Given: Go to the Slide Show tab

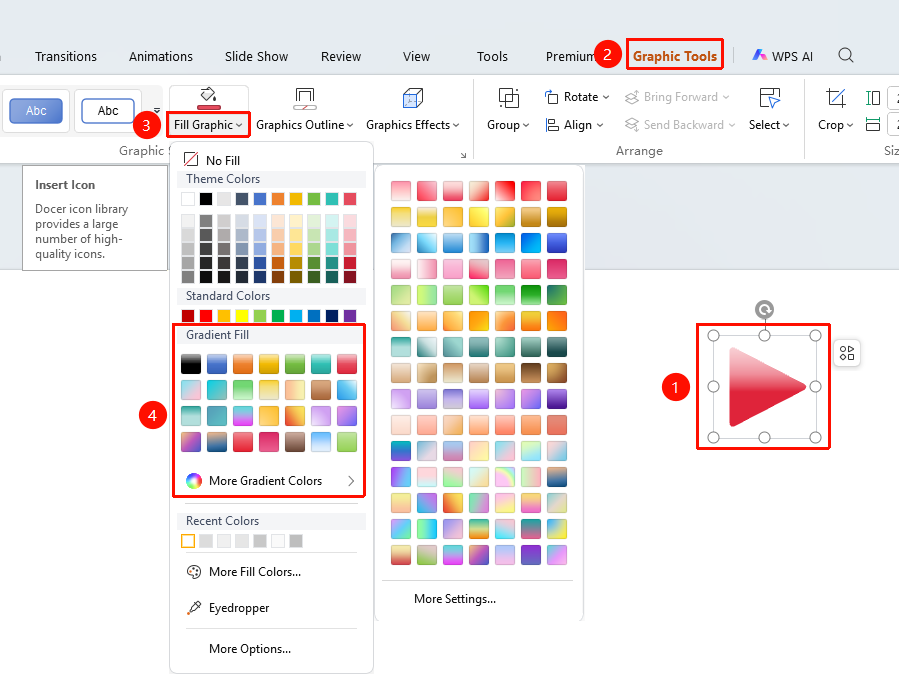Looking at the screenshot, I should tap(256, 56).
